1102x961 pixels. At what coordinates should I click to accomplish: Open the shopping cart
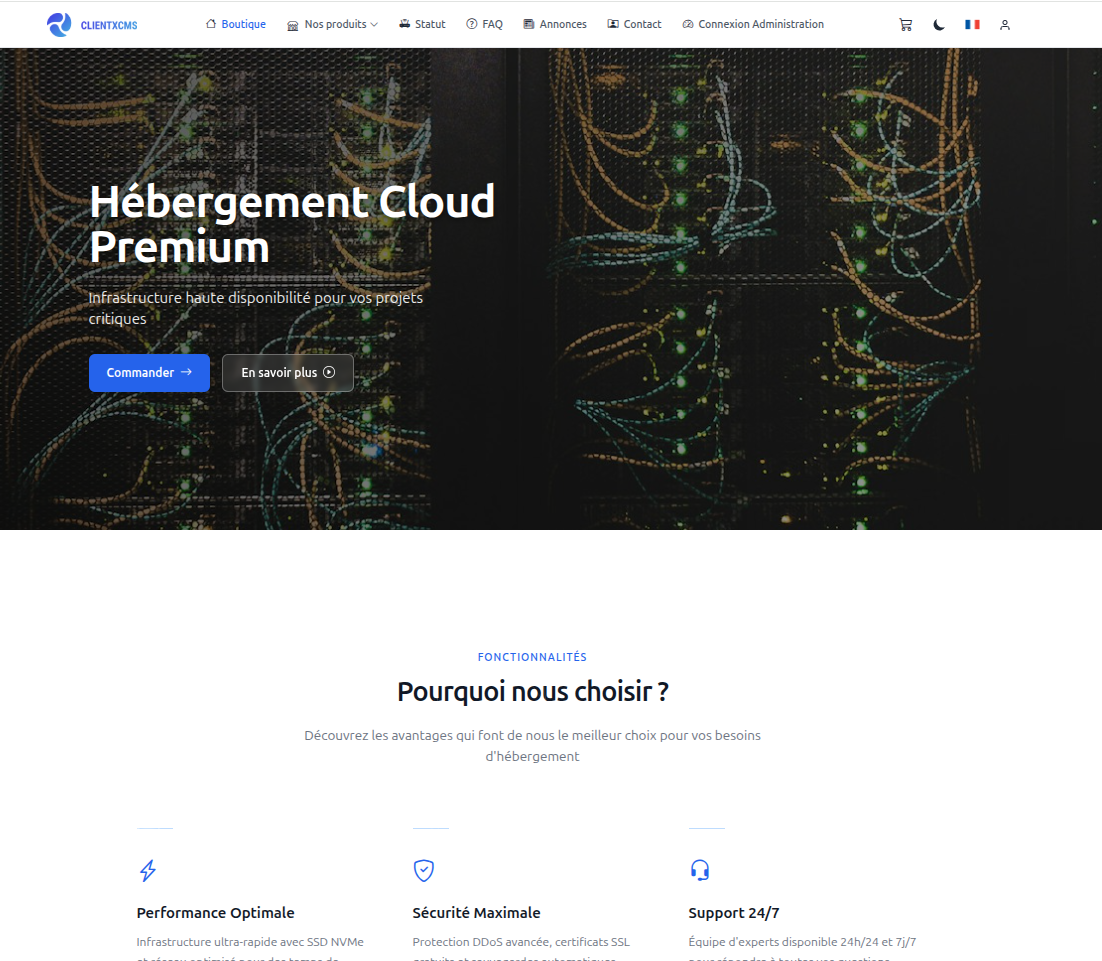[905, 24]
